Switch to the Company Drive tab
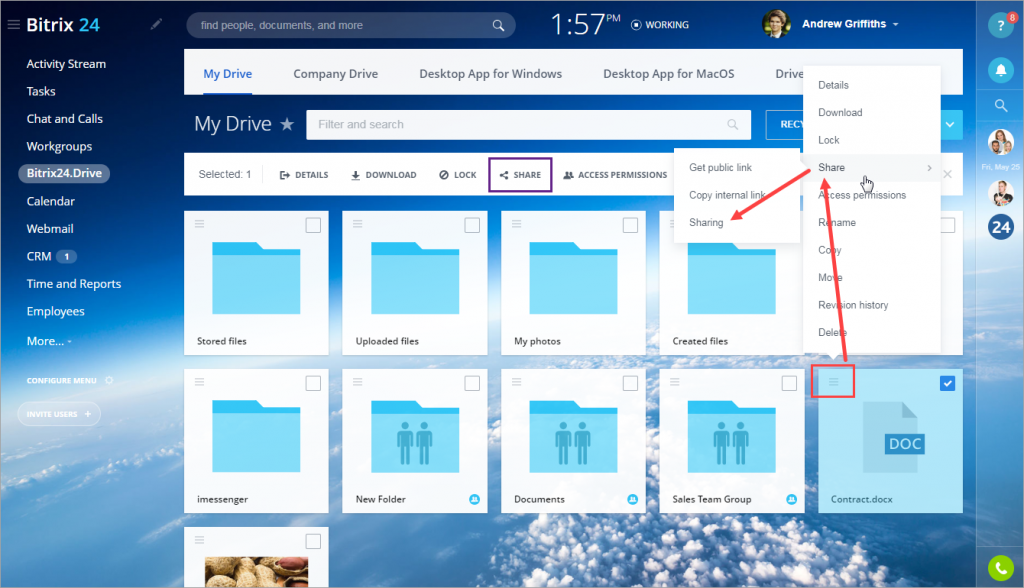Image resolution: width=1024 pixels, height=588 pixels. 336,74
